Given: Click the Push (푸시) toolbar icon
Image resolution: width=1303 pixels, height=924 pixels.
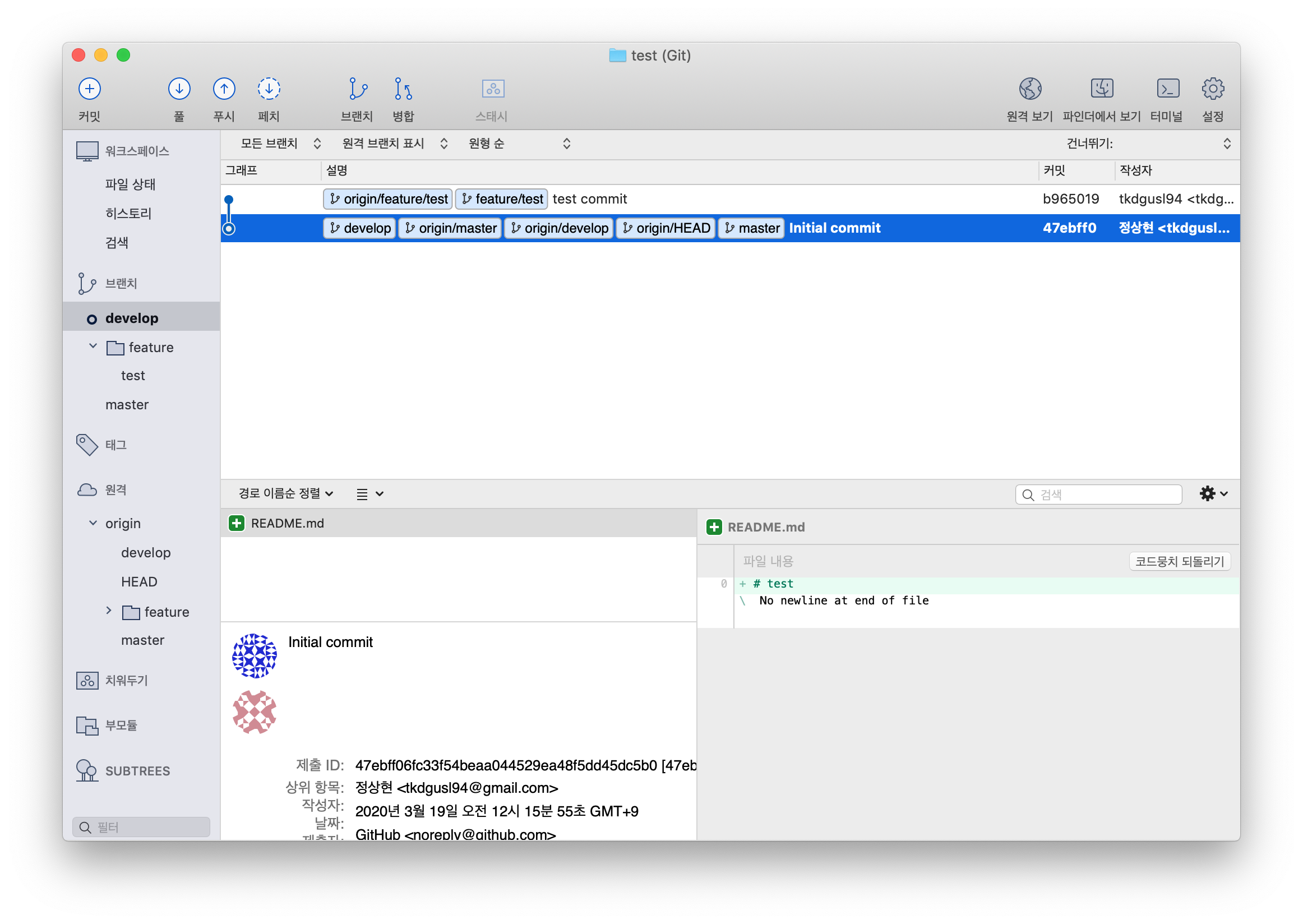Looking at the screenshot, I should pyautogui.click(x=224, y=89).
